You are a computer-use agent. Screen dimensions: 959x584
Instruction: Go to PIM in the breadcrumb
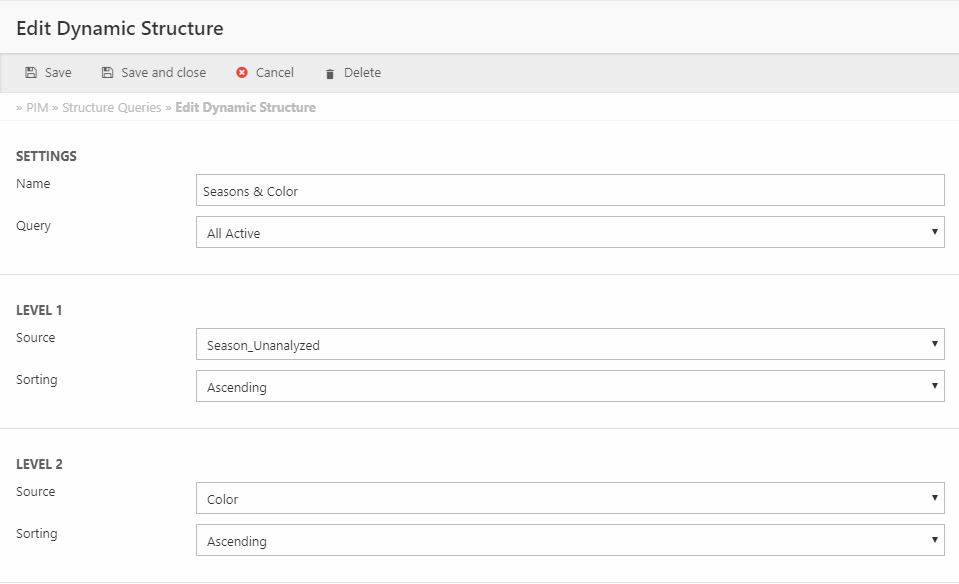tap(37, 107)
